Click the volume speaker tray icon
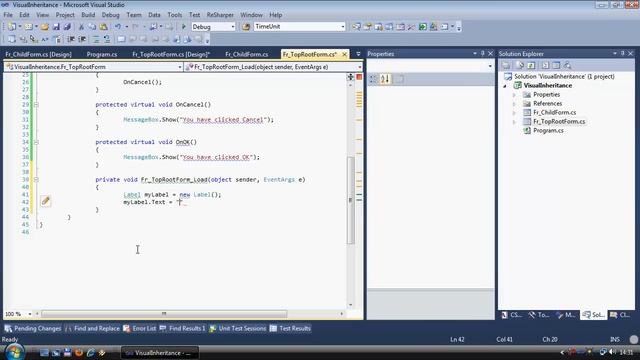Image resolution: width=640 pixels, height=360 pixels. 612,352
